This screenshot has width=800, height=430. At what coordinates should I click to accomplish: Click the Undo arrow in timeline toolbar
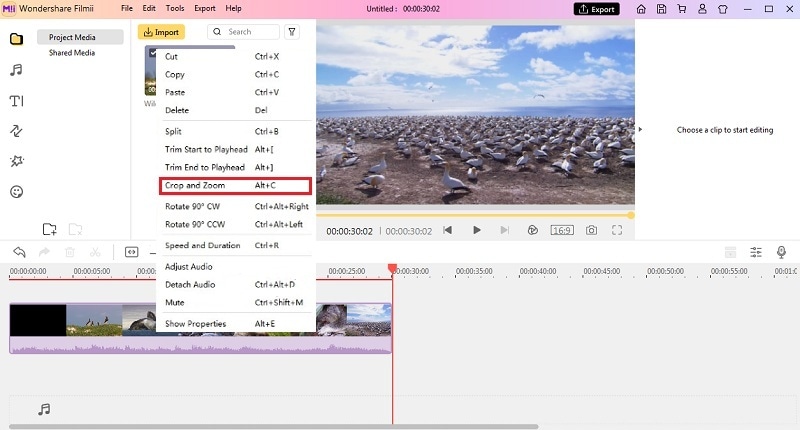click(x=19, y=251)
